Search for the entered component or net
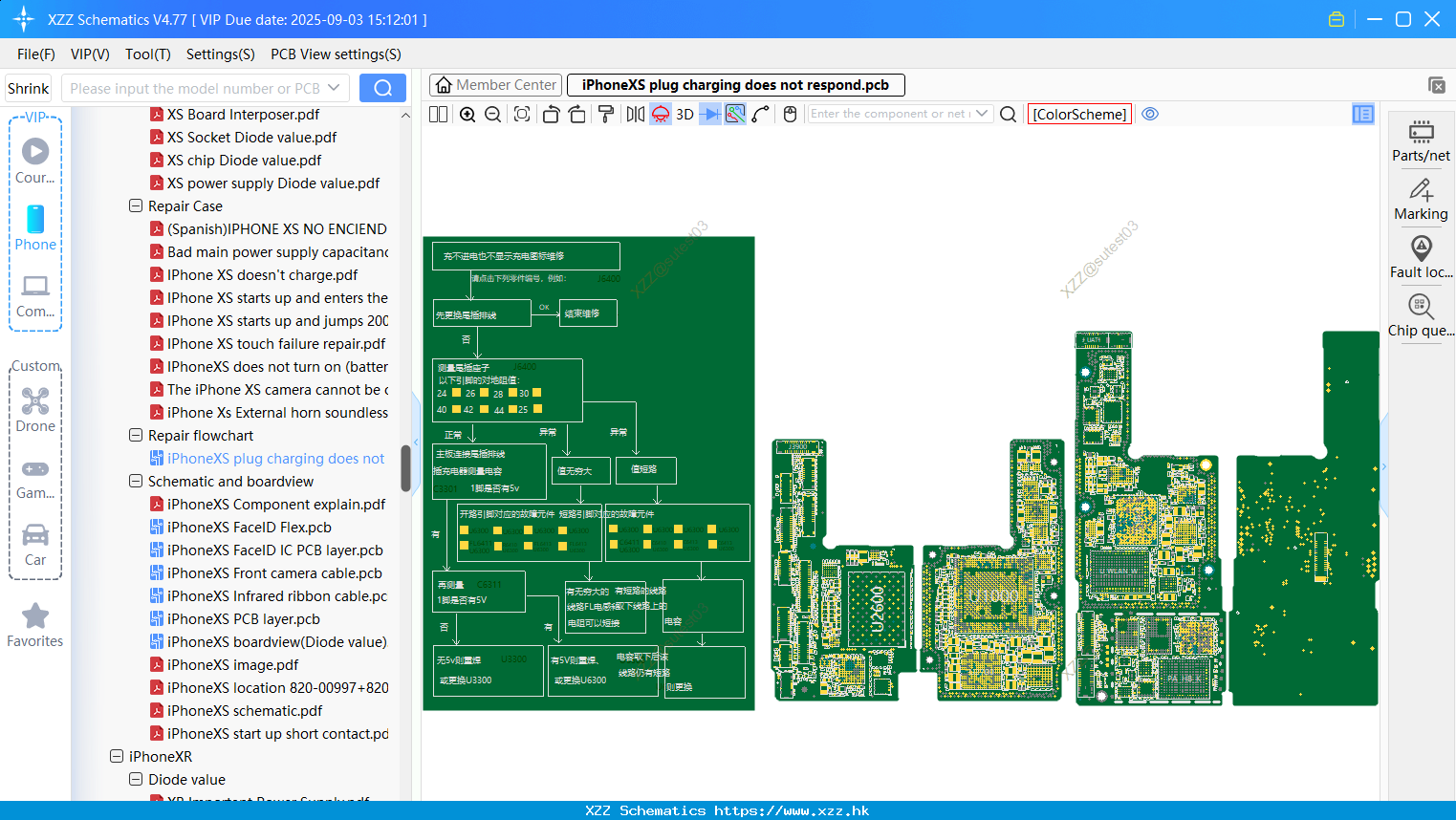 1008,114
